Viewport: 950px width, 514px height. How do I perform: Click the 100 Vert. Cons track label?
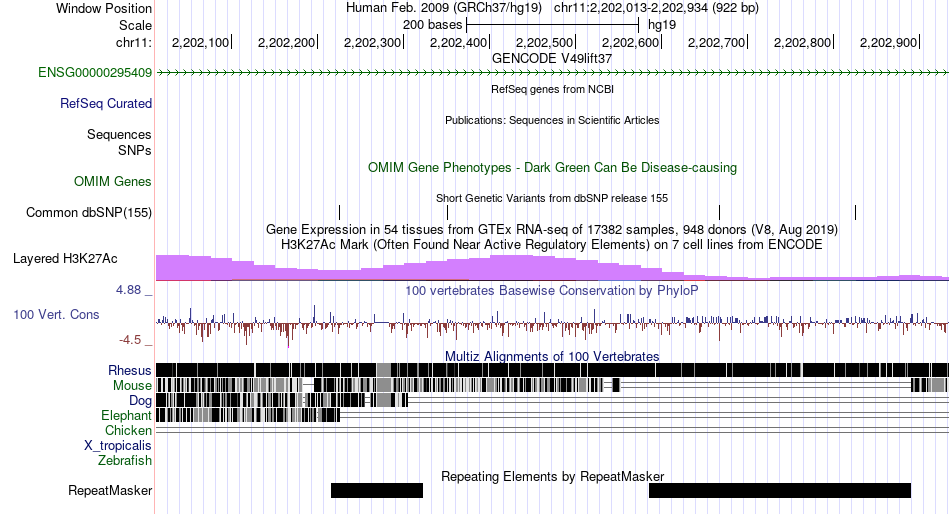pos(56,315)
